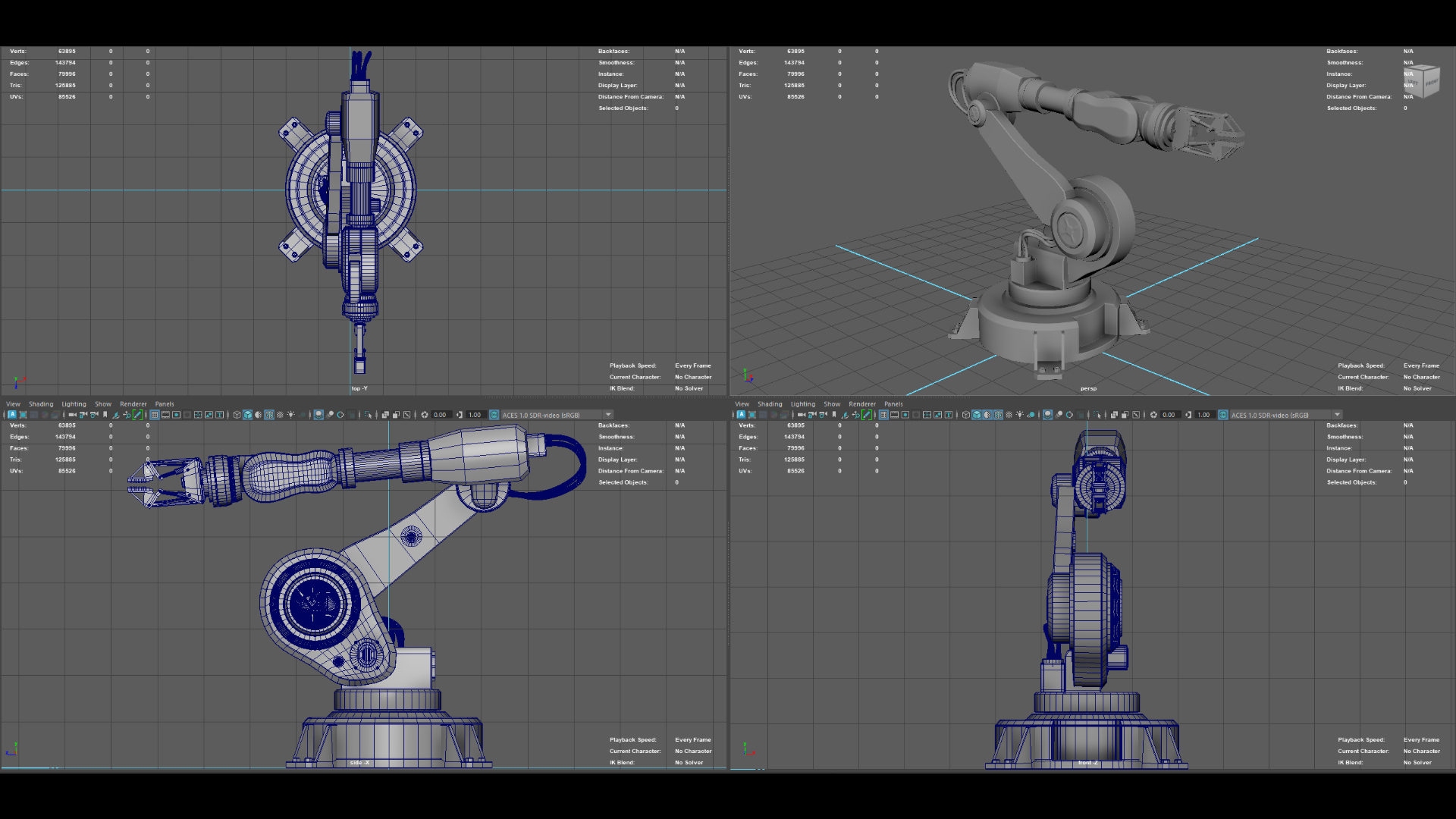Toggle shadows display in the side viewport toolbar

[303, 415]
